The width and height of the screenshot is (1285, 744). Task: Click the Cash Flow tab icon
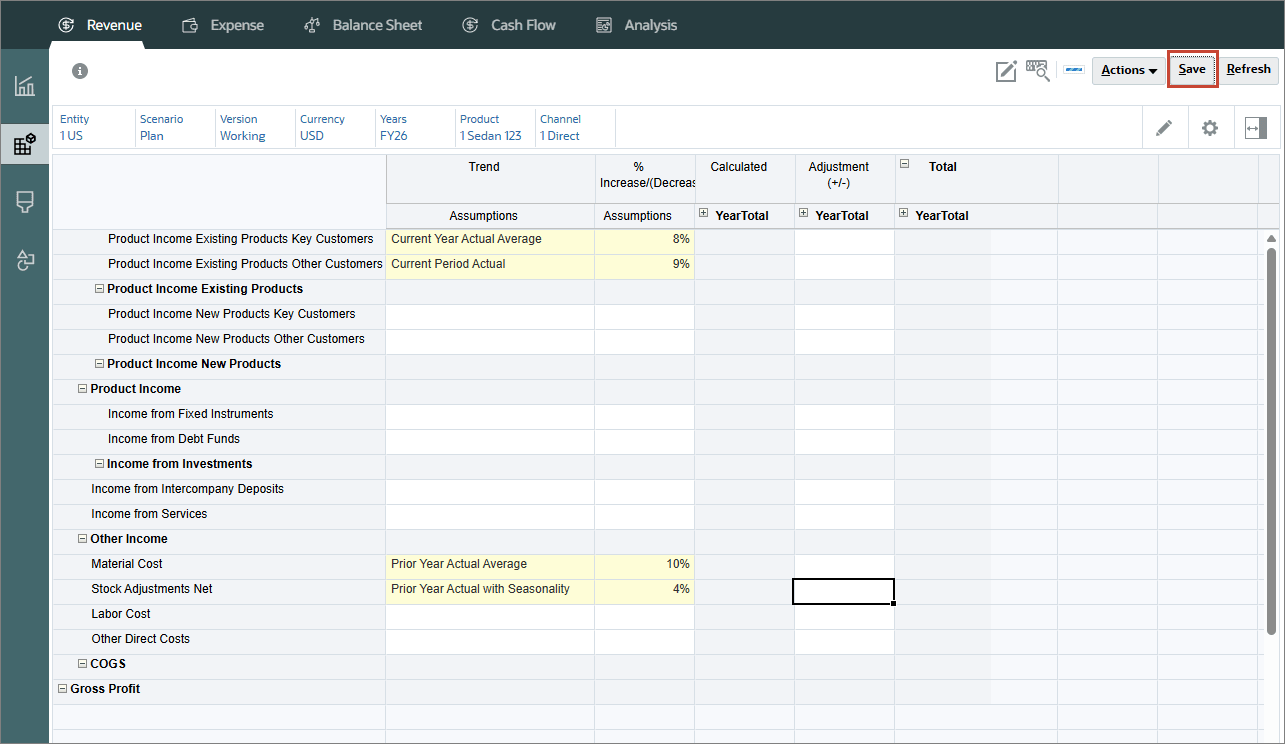(x=470, y=25)
